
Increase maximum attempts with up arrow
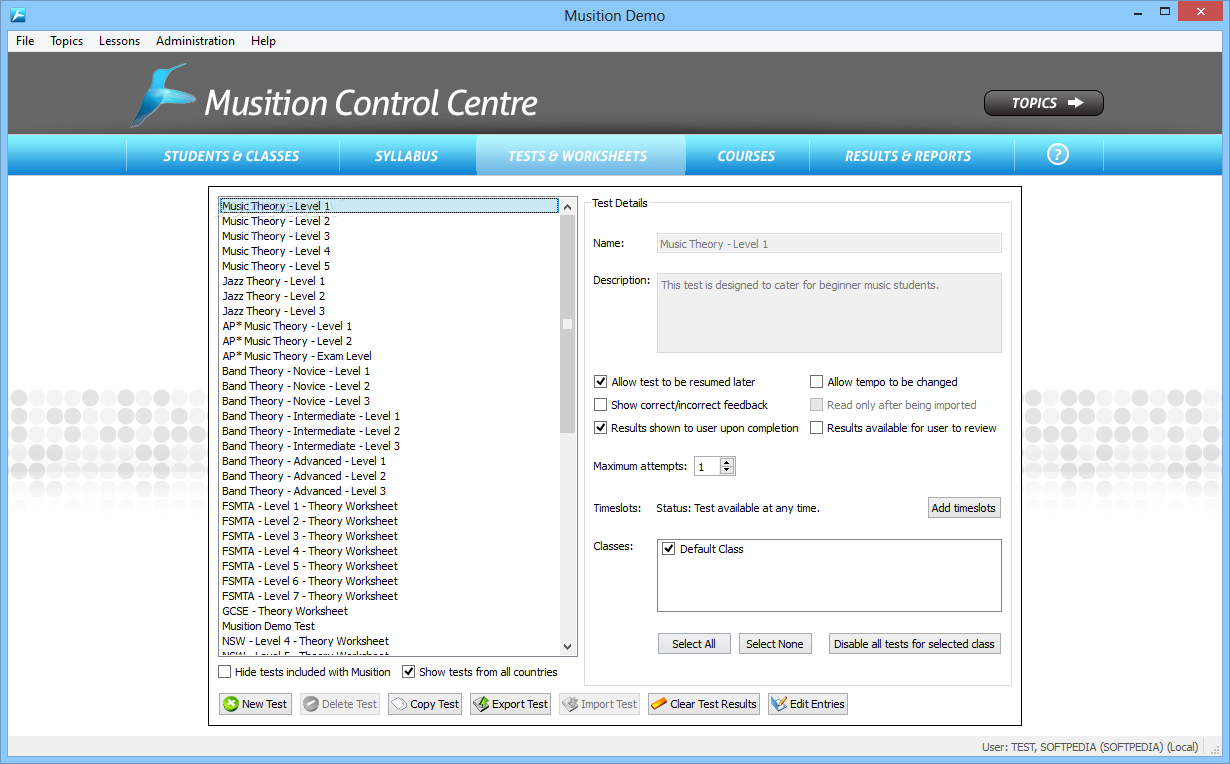[727, 462]
